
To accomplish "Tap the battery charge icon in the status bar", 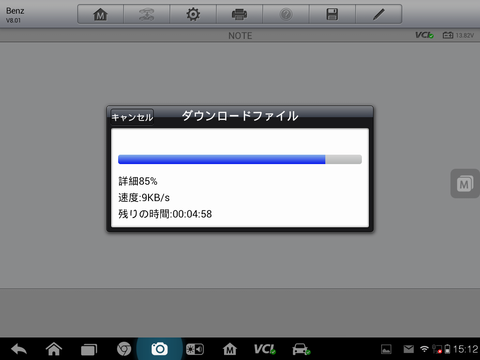I will coord(447,349).
